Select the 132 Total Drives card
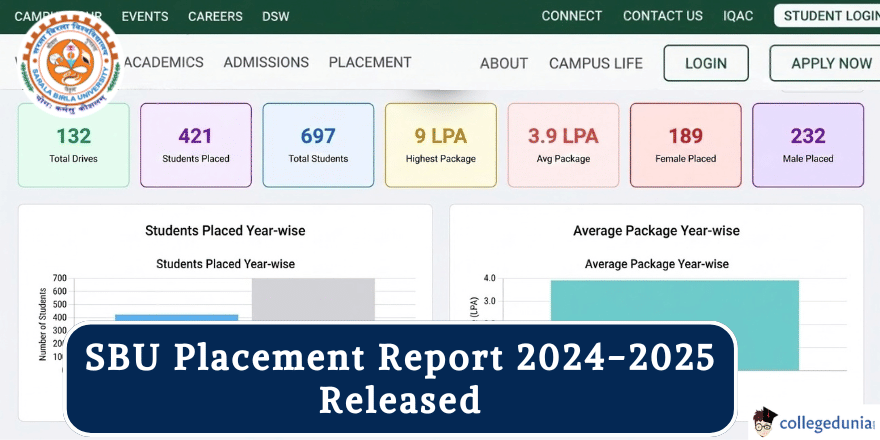The width and height of the screenshot is (880, 440). pos(74,145)
